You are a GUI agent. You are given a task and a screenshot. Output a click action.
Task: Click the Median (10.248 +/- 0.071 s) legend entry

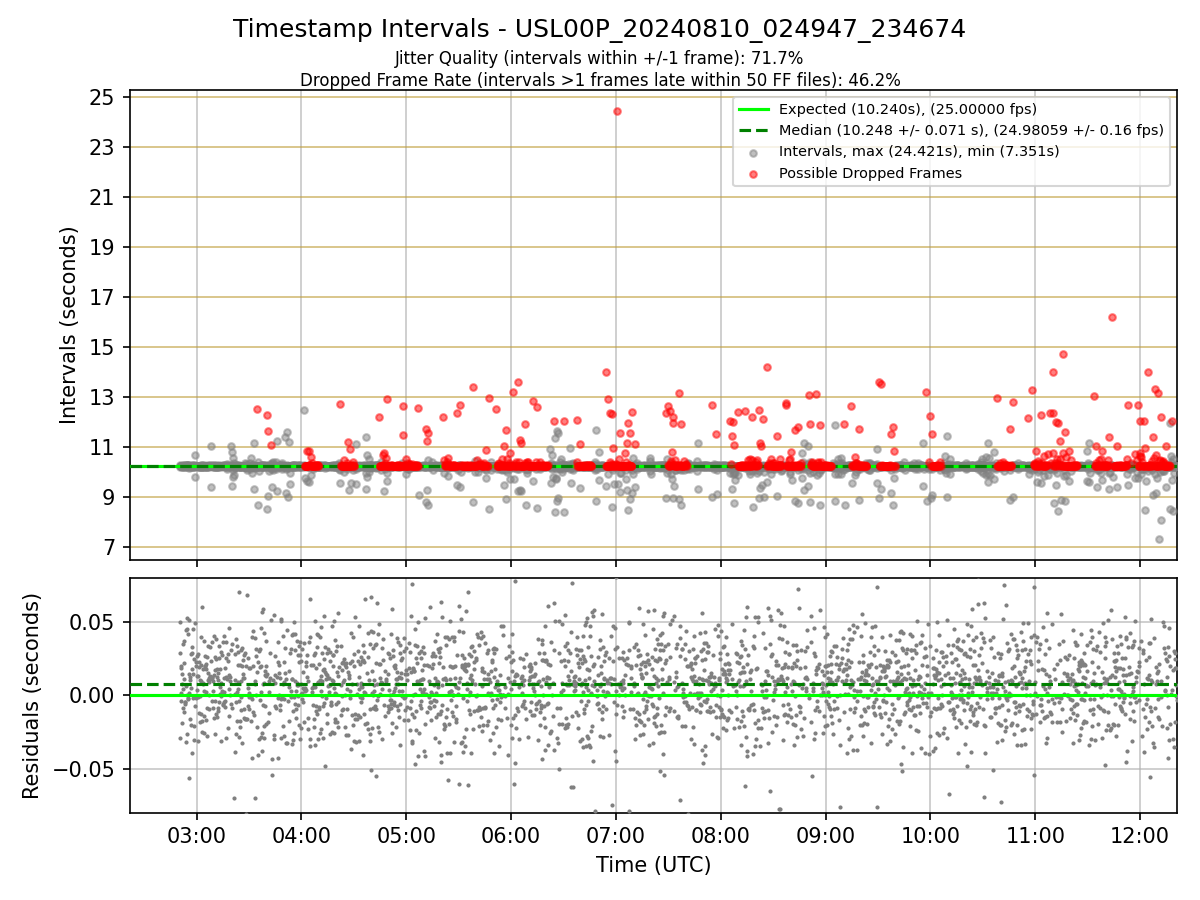pyautogui.click(x=952, y=130)
